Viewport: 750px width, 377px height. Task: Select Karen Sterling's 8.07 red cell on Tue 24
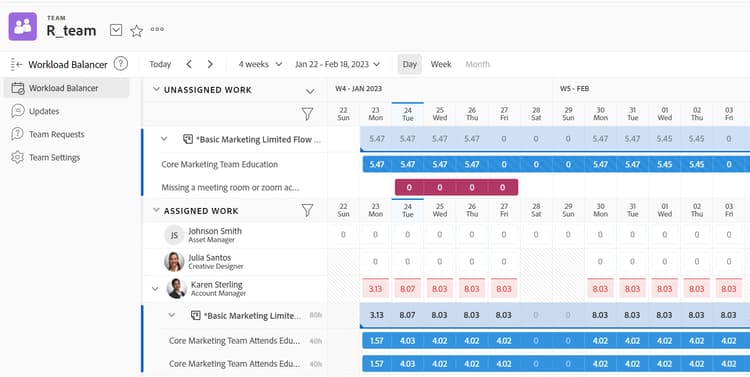tap(408, 288)
